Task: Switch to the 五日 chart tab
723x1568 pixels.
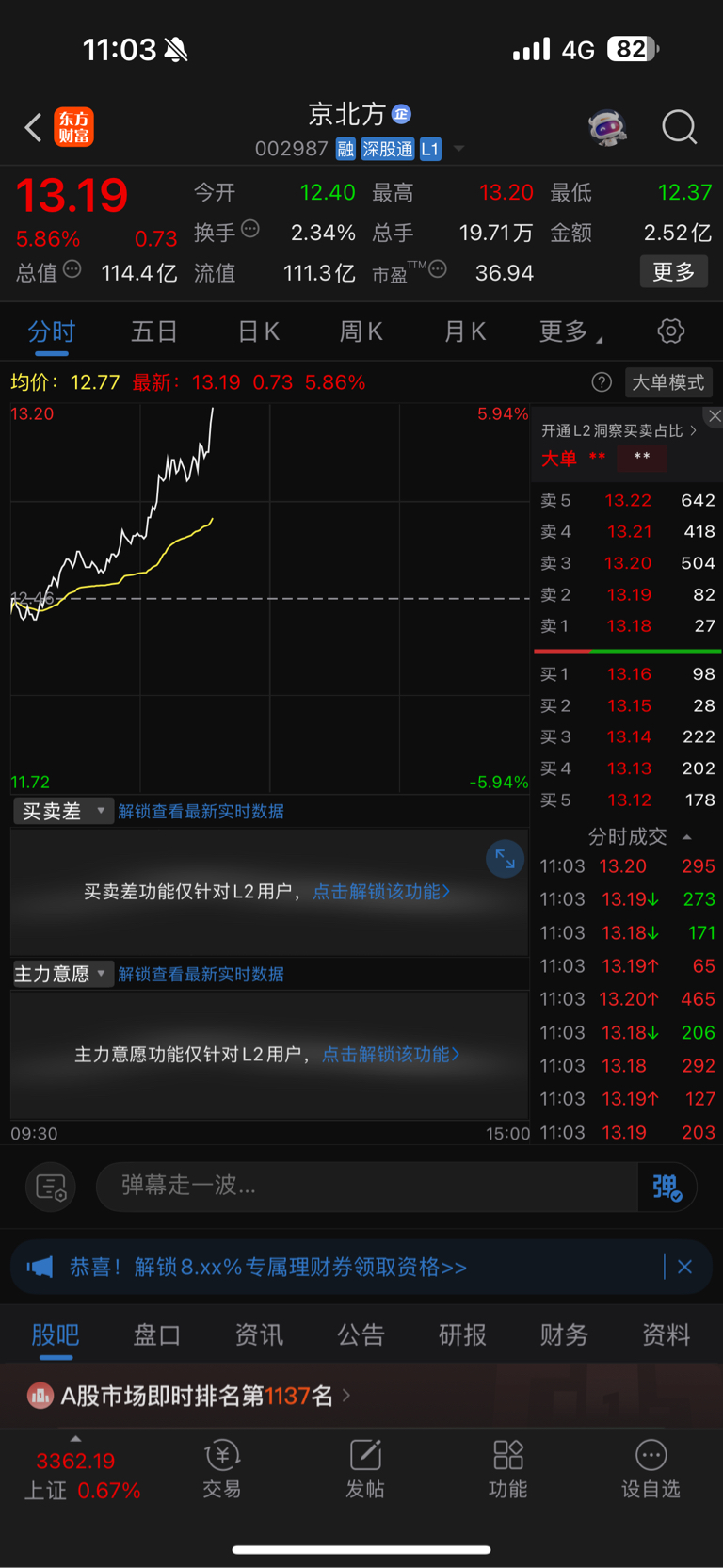Action: pyautogui.click(x=154, y=331)
